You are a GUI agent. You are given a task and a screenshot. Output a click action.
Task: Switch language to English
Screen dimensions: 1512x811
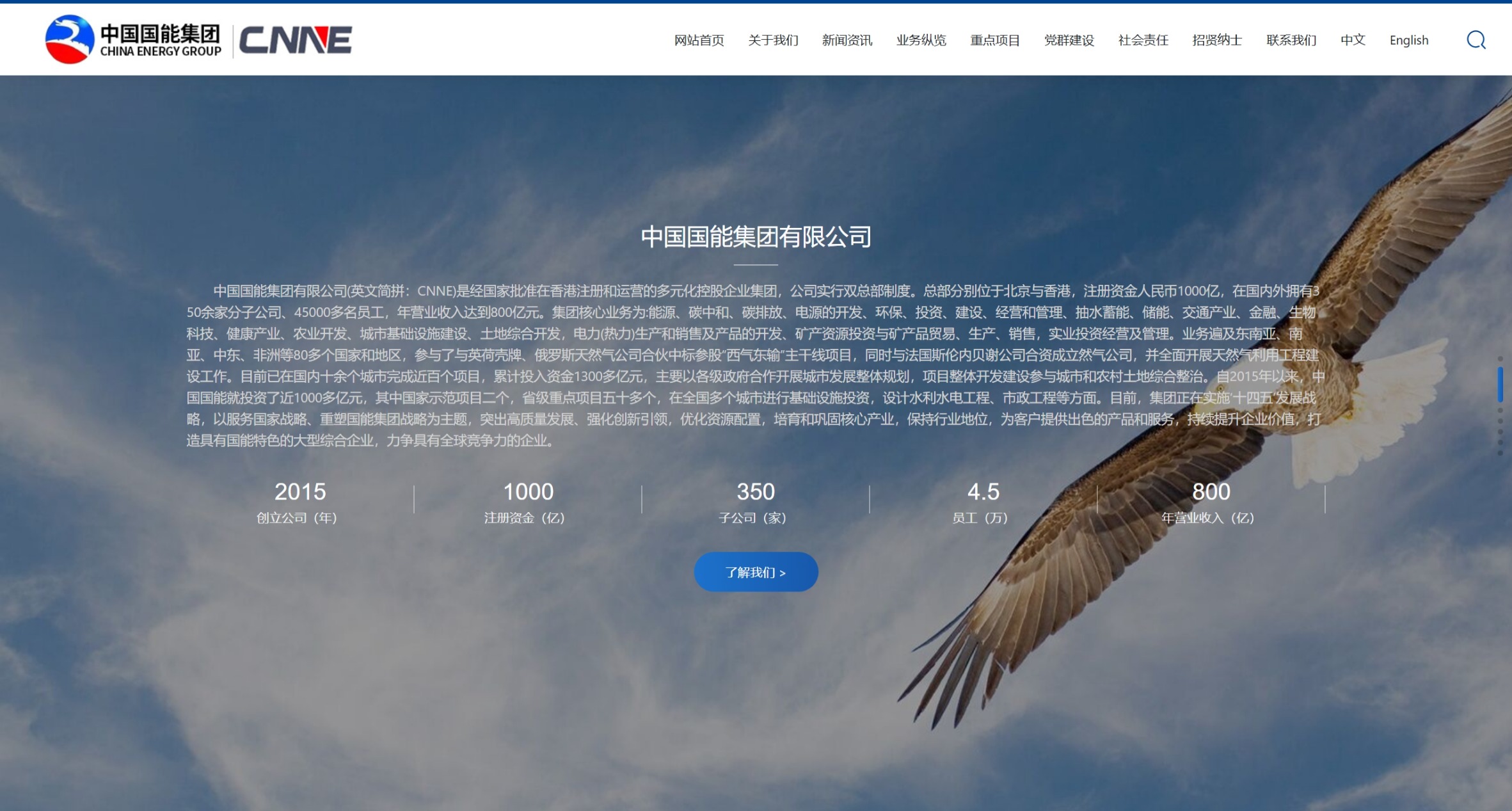pyautogui.click(x=1408, y=40)
